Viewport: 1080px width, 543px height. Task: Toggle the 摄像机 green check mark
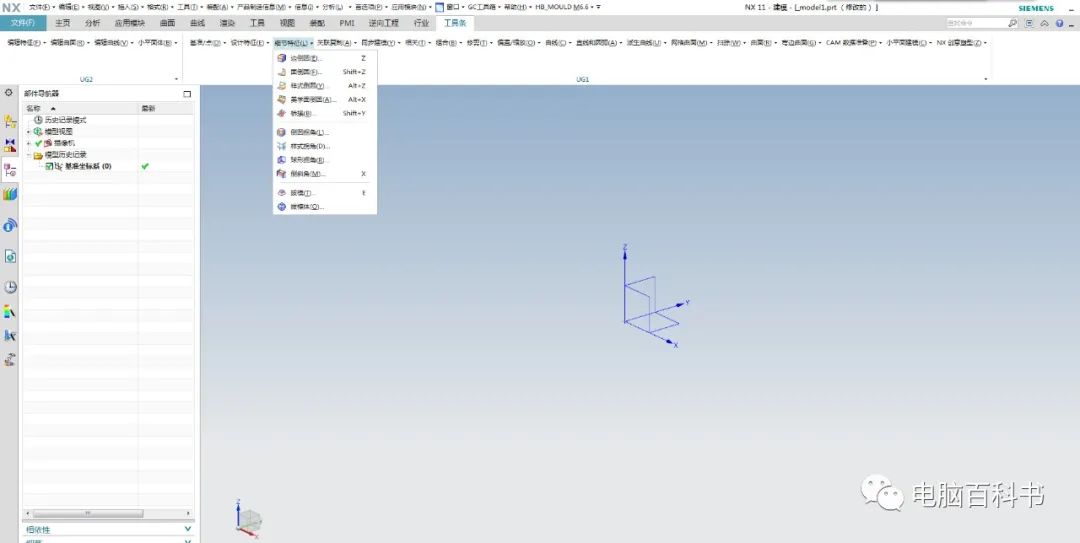(39, 143)
